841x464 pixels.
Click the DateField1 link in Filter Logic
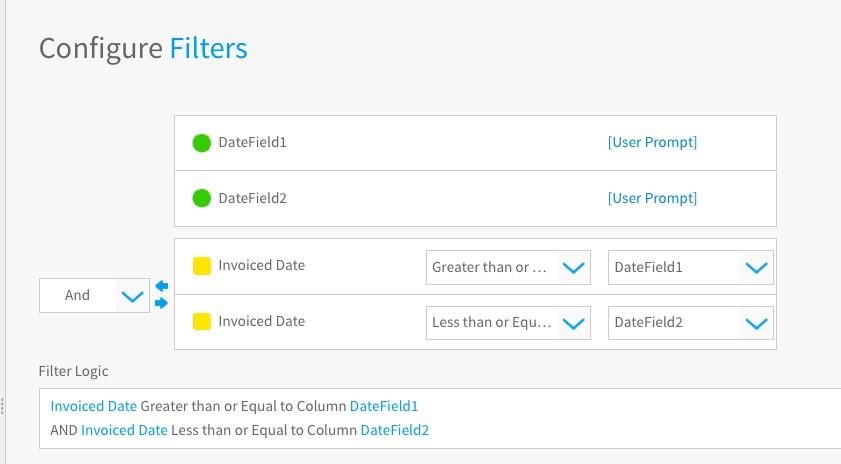click(384, 406)
